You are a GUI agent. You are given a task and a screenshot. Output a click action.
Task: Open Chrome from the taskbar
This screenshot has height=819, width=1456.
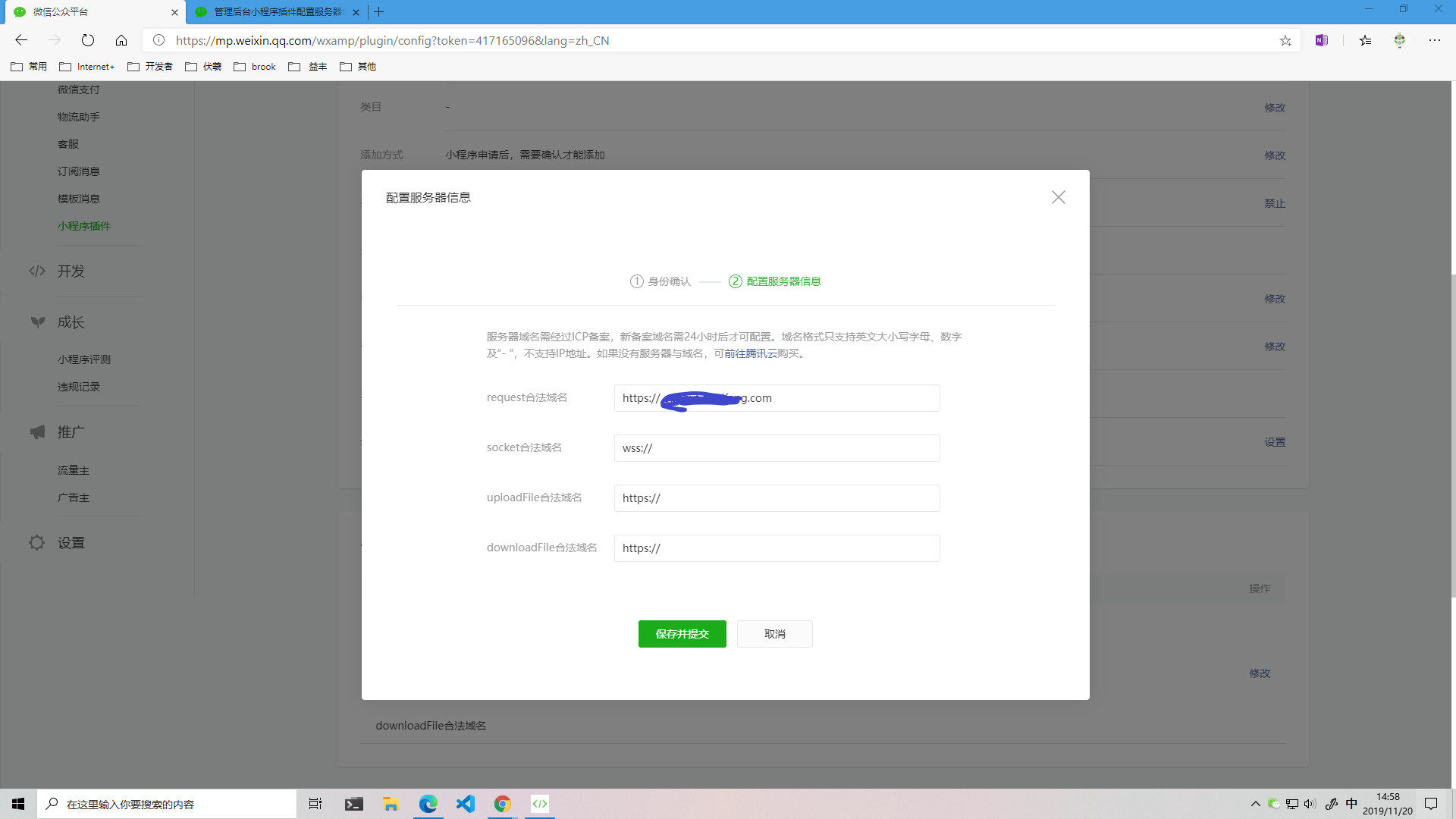pyautogui.click(x=502, y=804)
